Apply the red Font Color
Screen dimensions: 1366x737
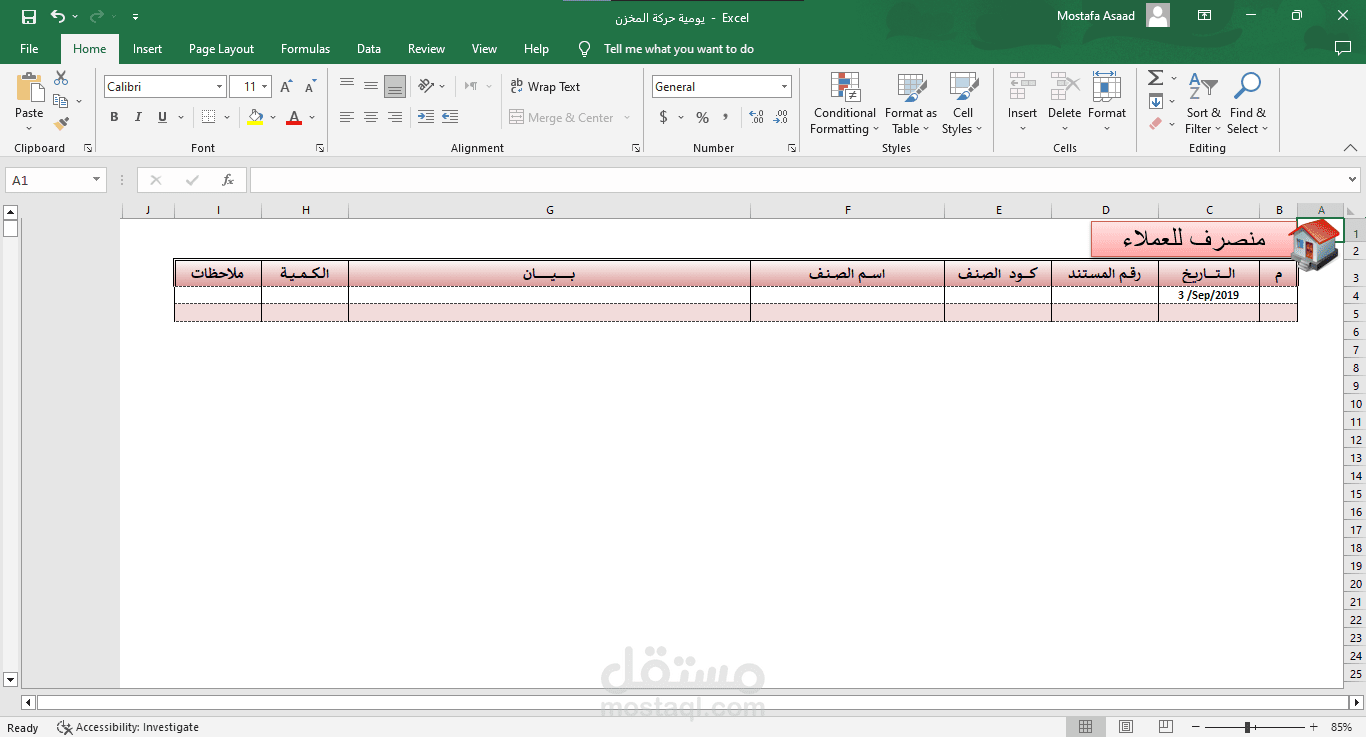point(294,117)
